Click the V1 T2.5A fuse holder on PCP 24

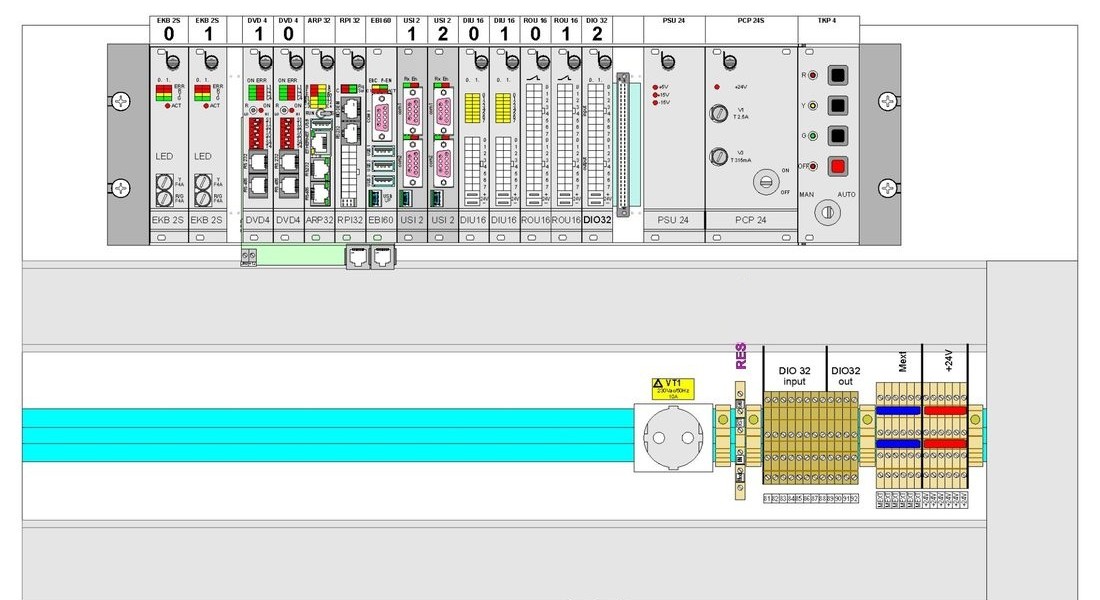(x=718, y=112)
